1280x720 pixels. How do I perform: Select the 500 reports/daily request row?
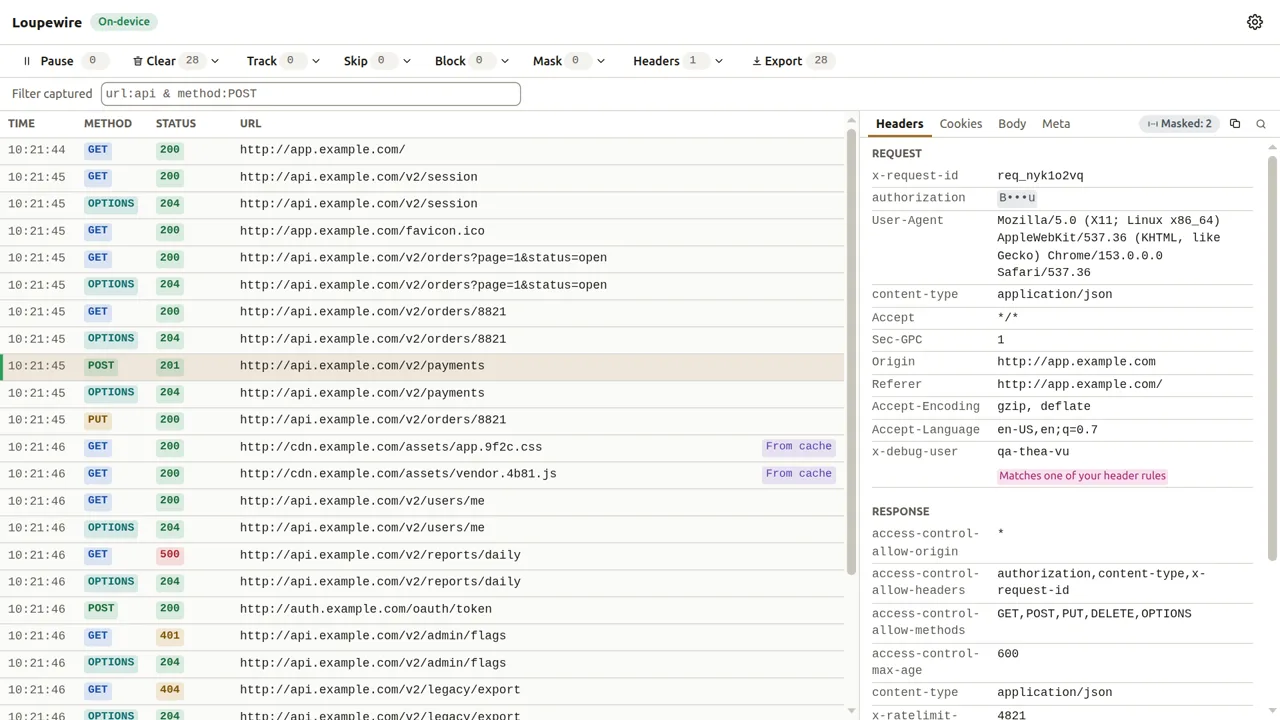point(422,555)
